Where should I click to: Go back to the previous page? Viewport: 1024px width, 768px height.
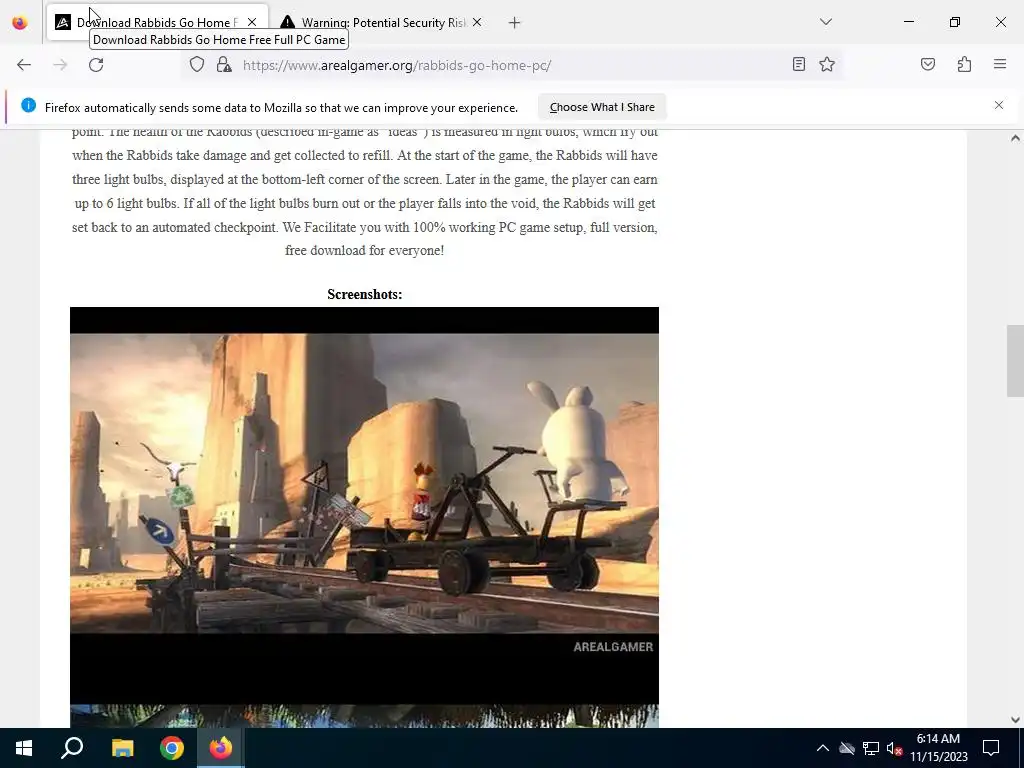24,65
